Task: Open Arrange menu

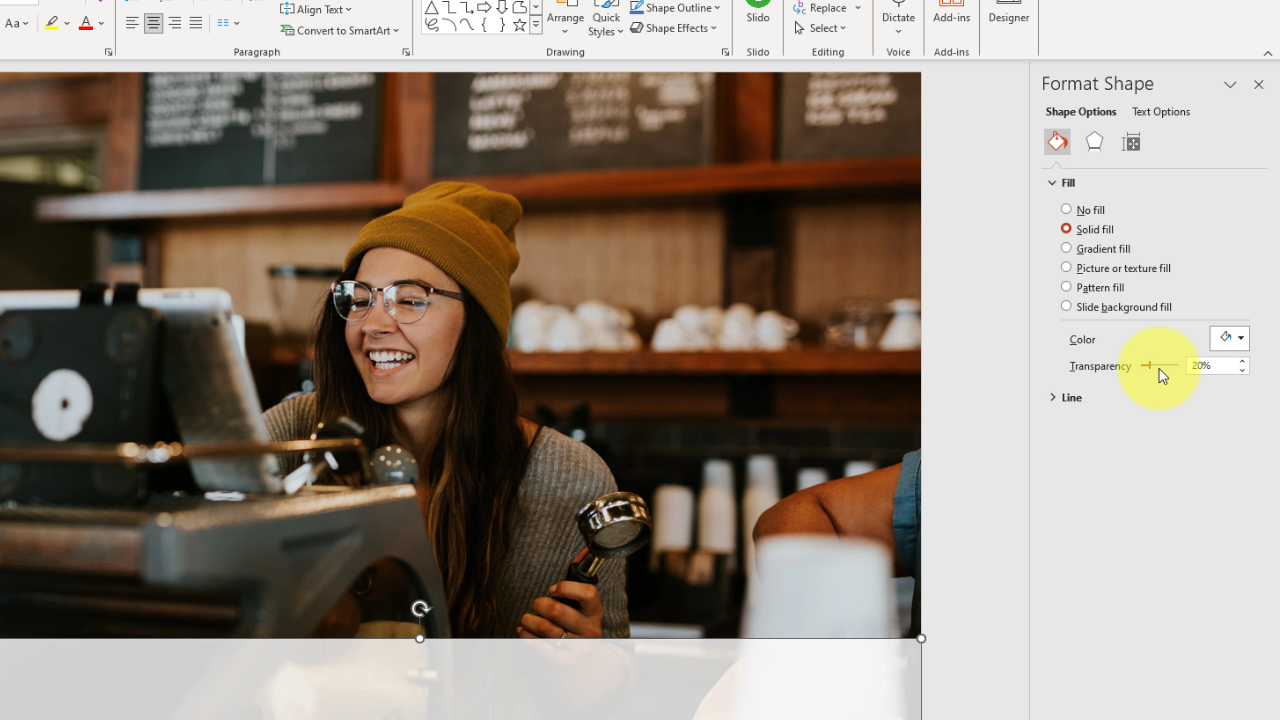Action: pos(565,19)
